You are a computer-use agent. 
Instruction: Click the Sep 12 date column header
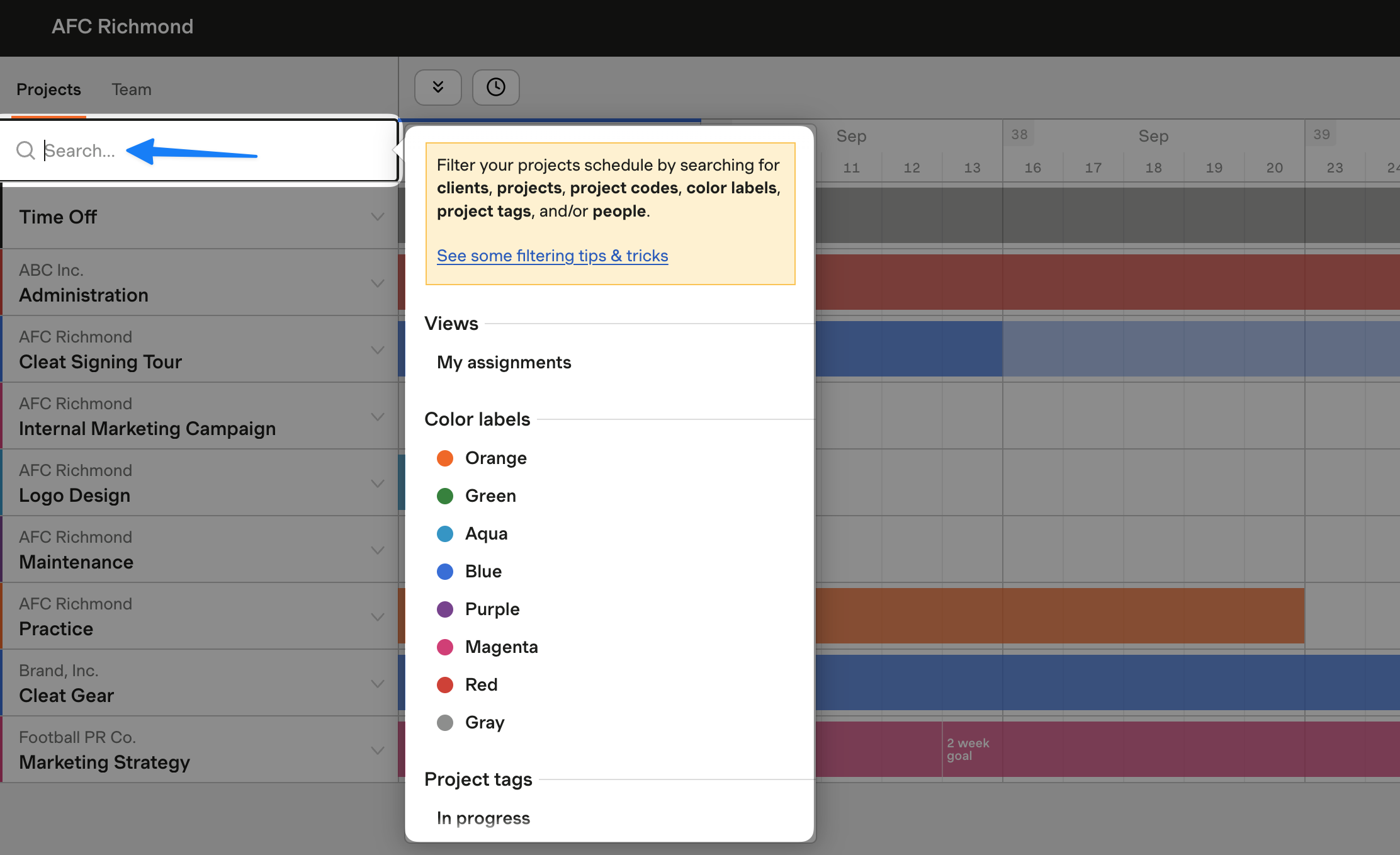coord(912,167)
